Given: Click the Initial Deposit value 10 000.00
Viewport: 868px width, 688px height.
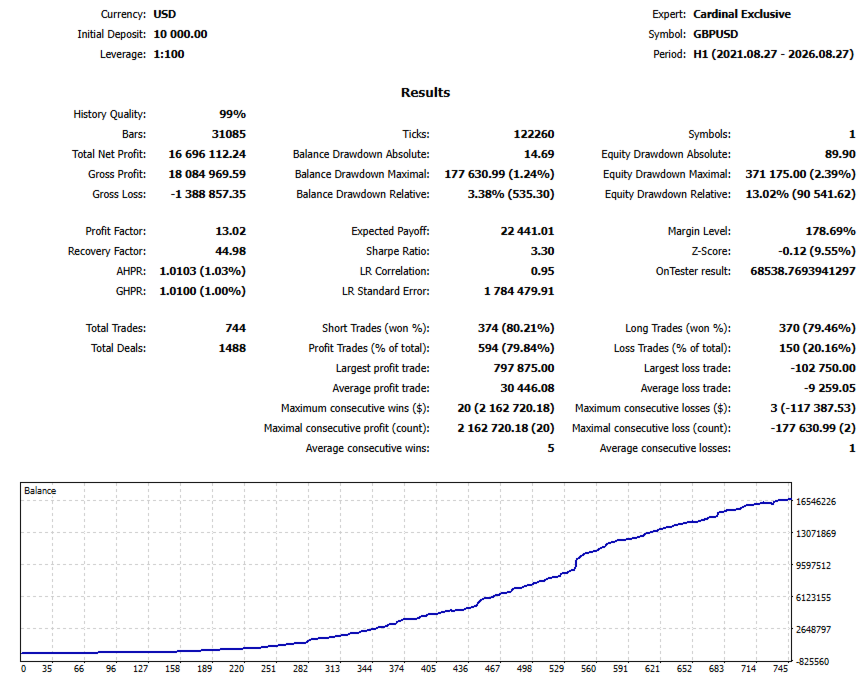Looking at the screenshot, I should point(180,34).
